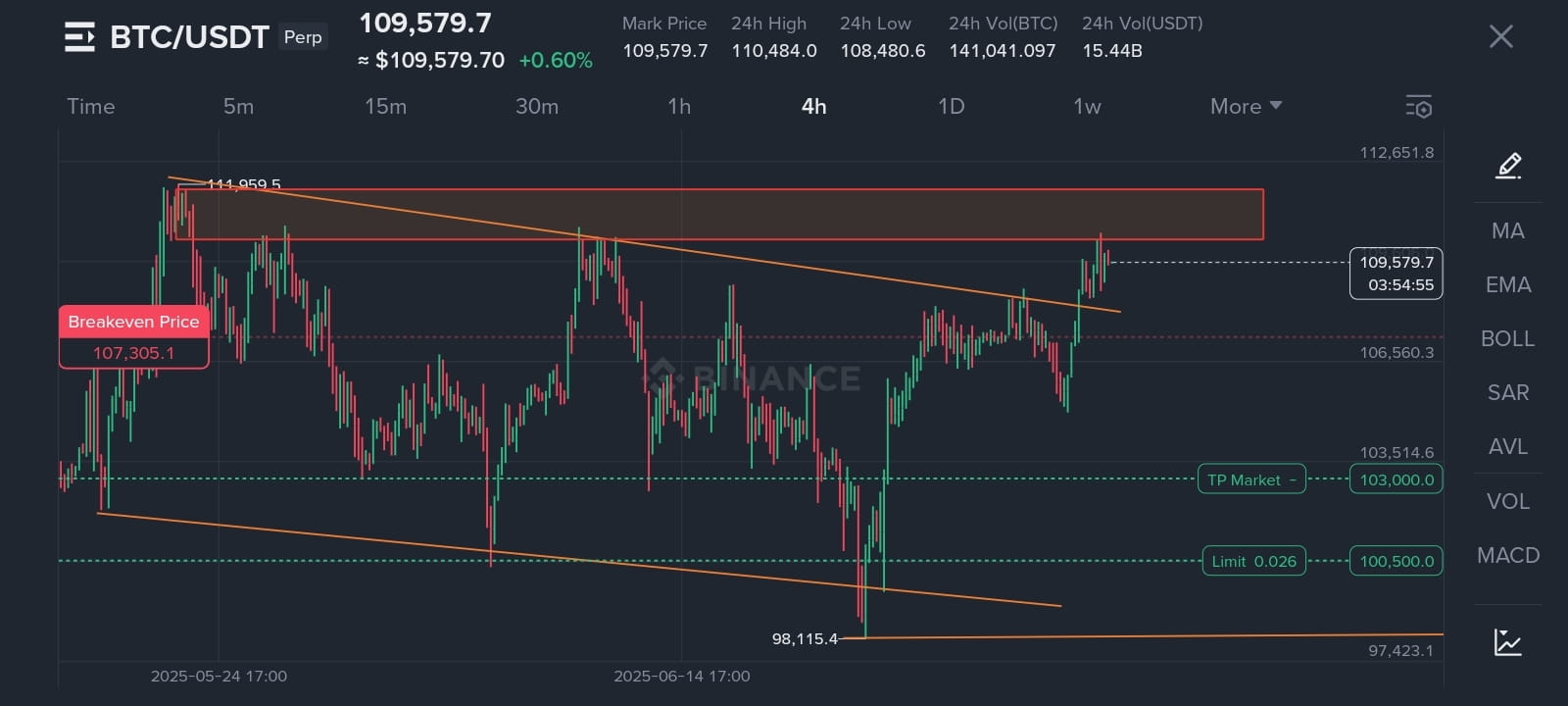This screenshot has width=1568, height=706.
Task: Select the 1h interval tab
Action: pos(679,106)
